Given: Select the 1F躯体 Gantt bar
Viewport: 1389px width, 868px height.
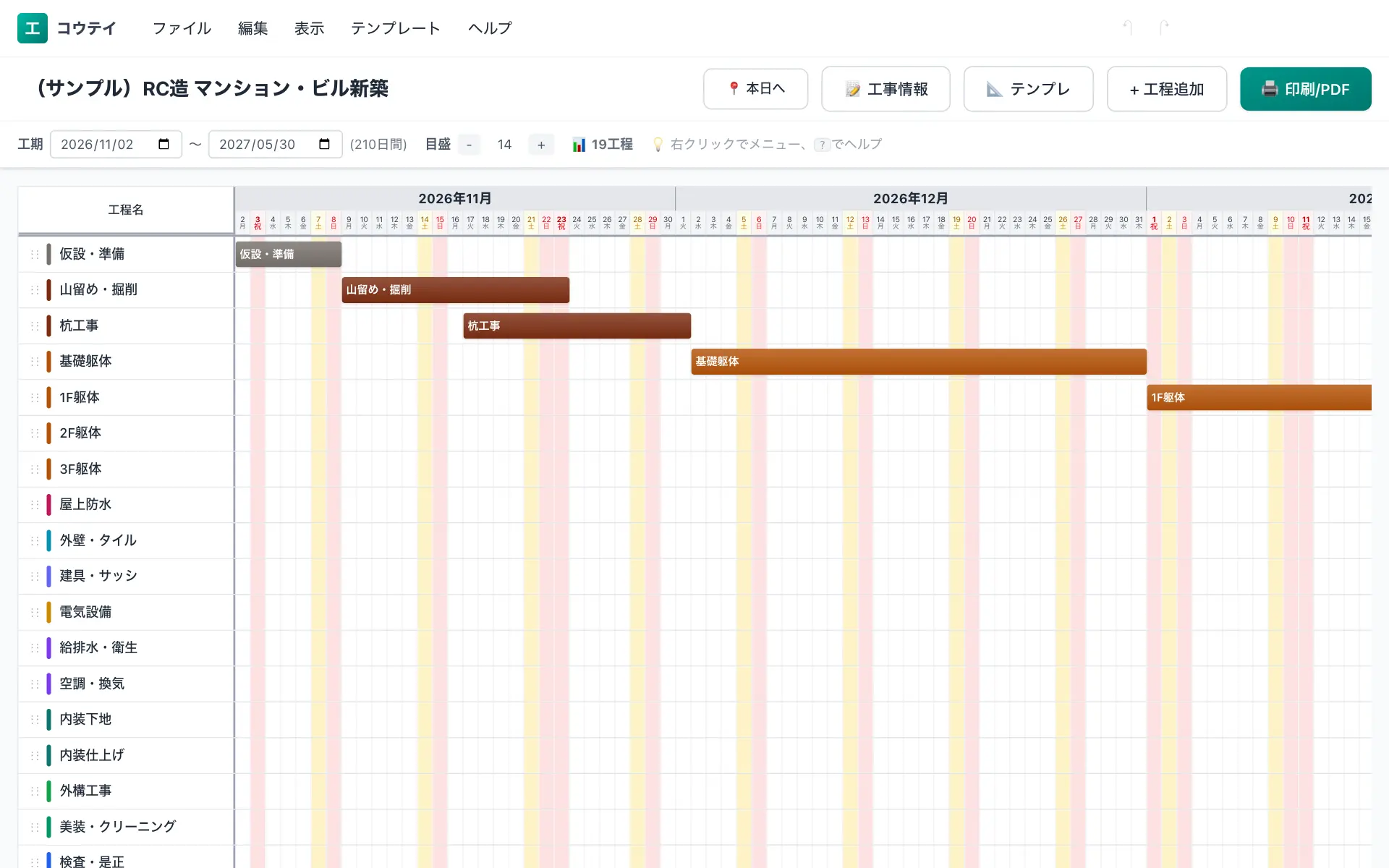Looking at the screenshot, I should point(1260,397).
